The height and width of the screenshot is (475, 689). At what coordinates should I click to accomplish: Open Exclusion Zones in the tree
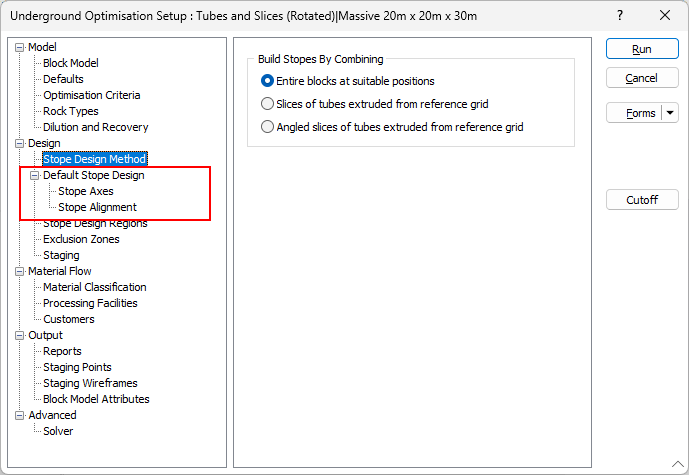81,239
